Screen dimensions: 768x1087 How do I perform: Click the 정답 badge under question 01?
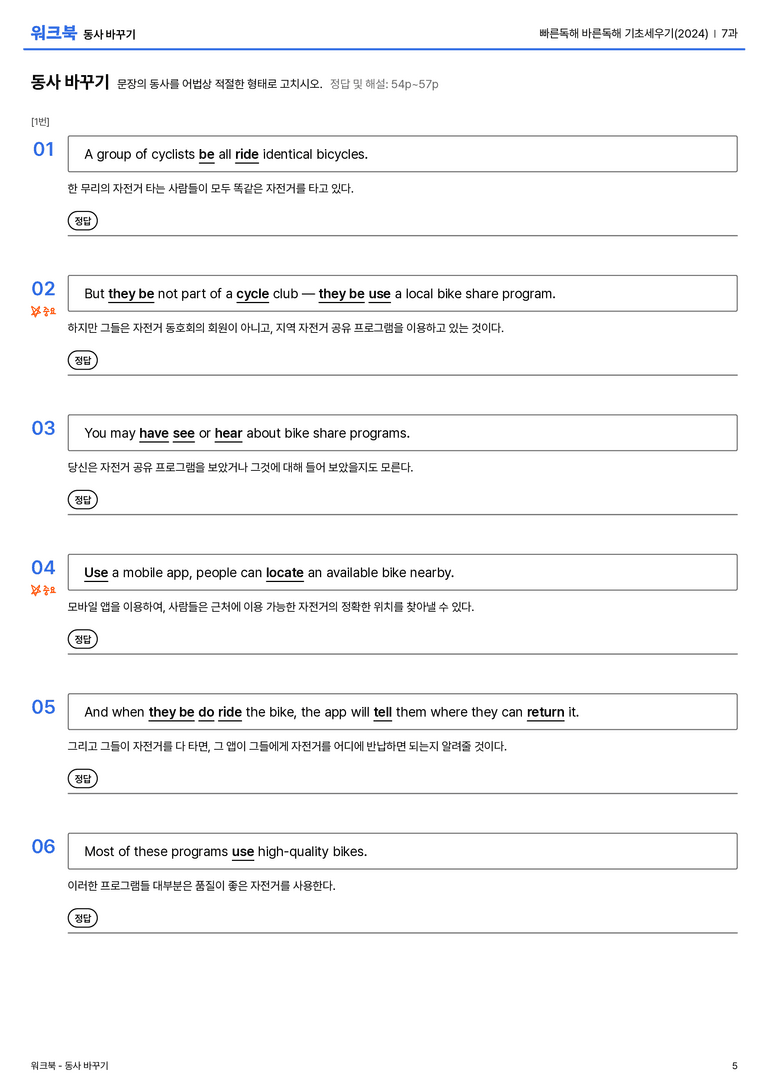point(82,220)
